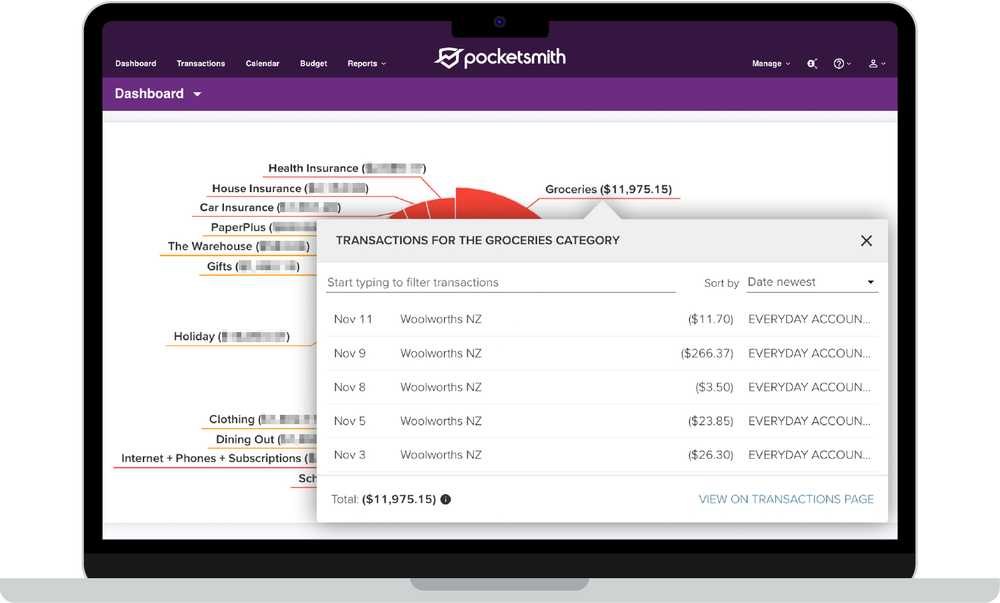Click the Gifts chart label
1000x603 pixels.
coord(253,266)
